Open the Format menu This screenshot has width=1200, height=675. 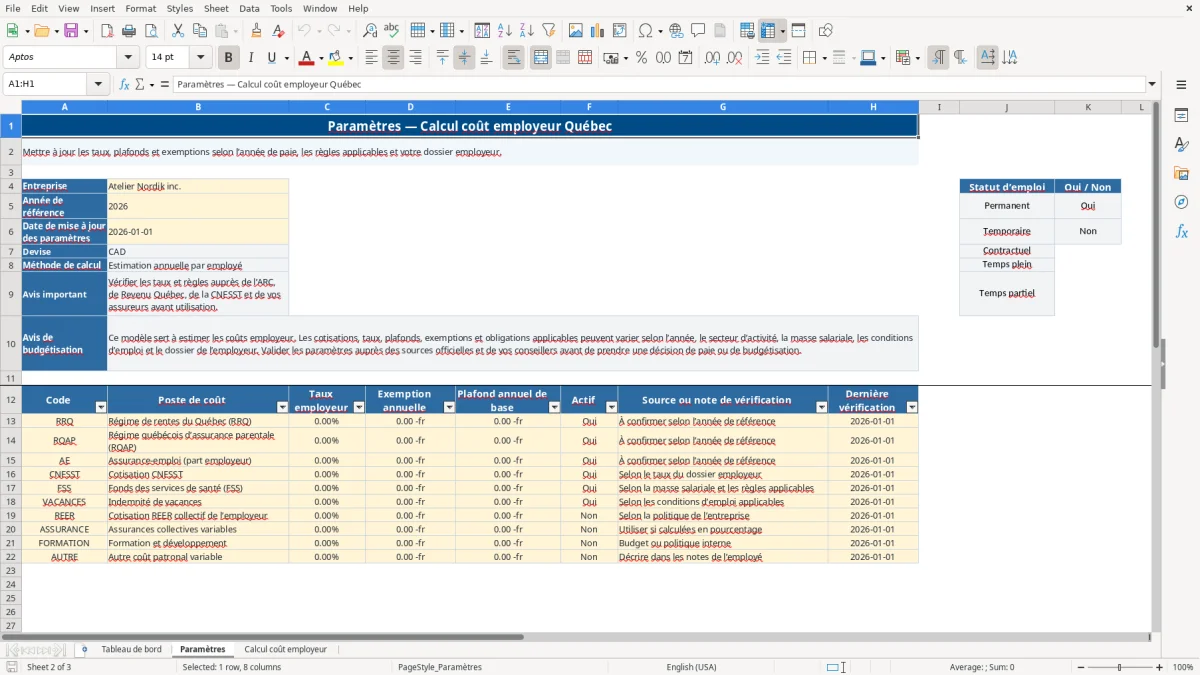[x=140, y=8]
